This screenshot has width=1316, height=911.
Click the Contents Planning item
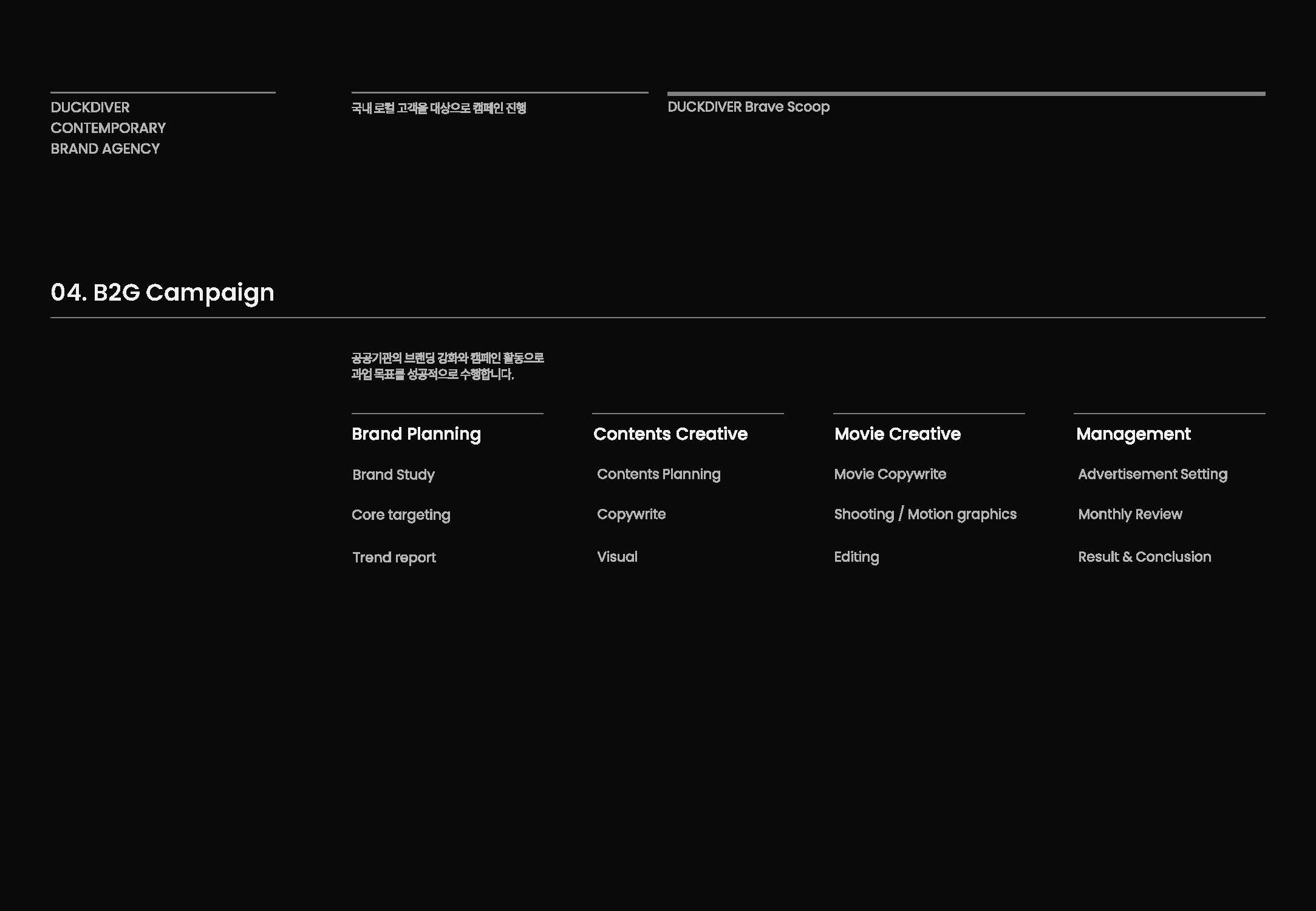[x=658, y=474]
